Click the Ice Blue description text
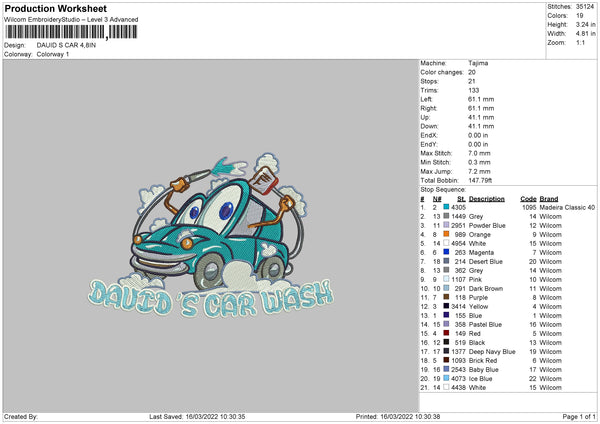This screenshot has width=600, height=424. [x=480, y=378]
